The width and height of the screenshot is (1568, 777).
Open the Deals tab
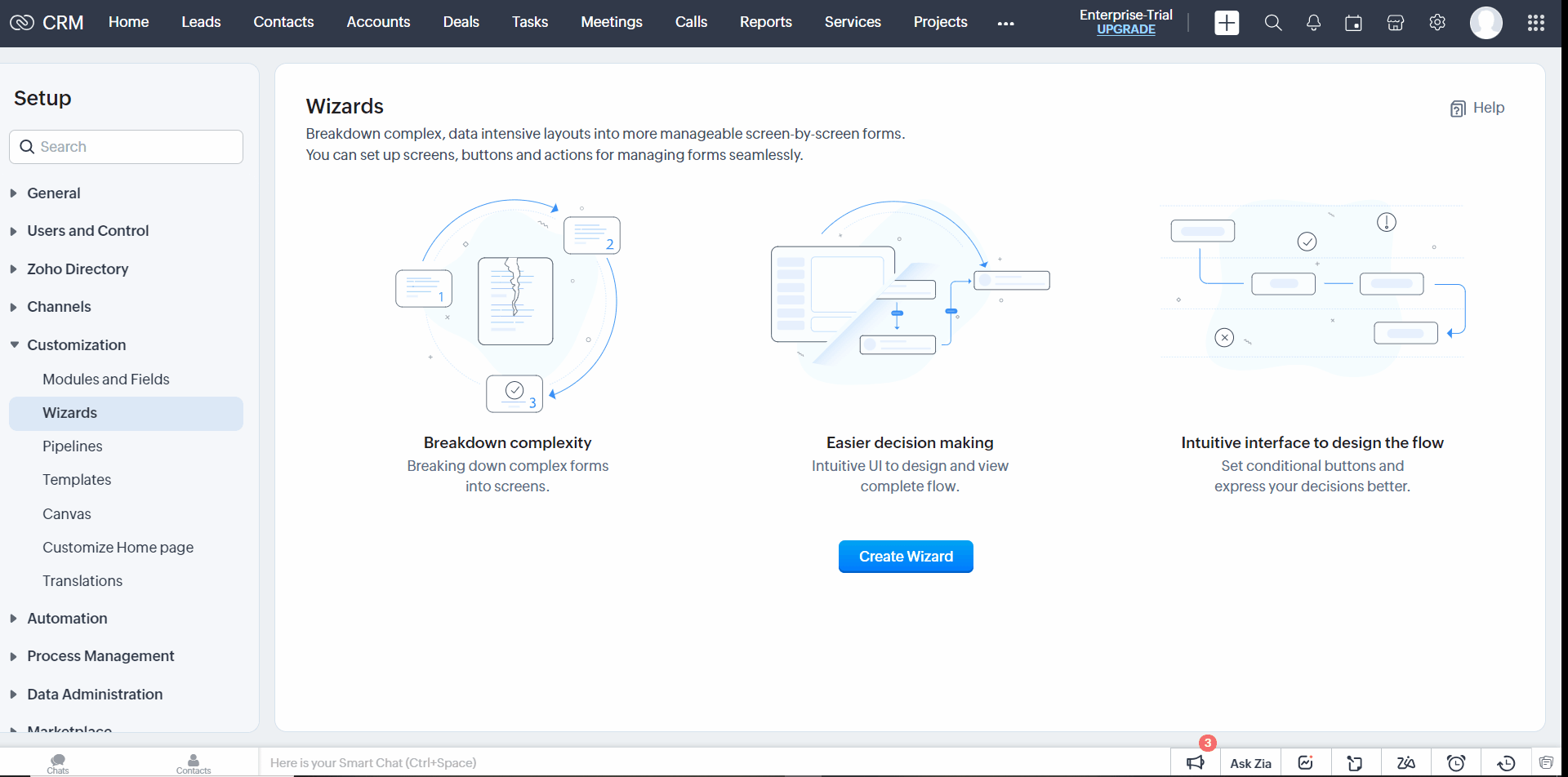pyautogui.click(x=461, y=22)
